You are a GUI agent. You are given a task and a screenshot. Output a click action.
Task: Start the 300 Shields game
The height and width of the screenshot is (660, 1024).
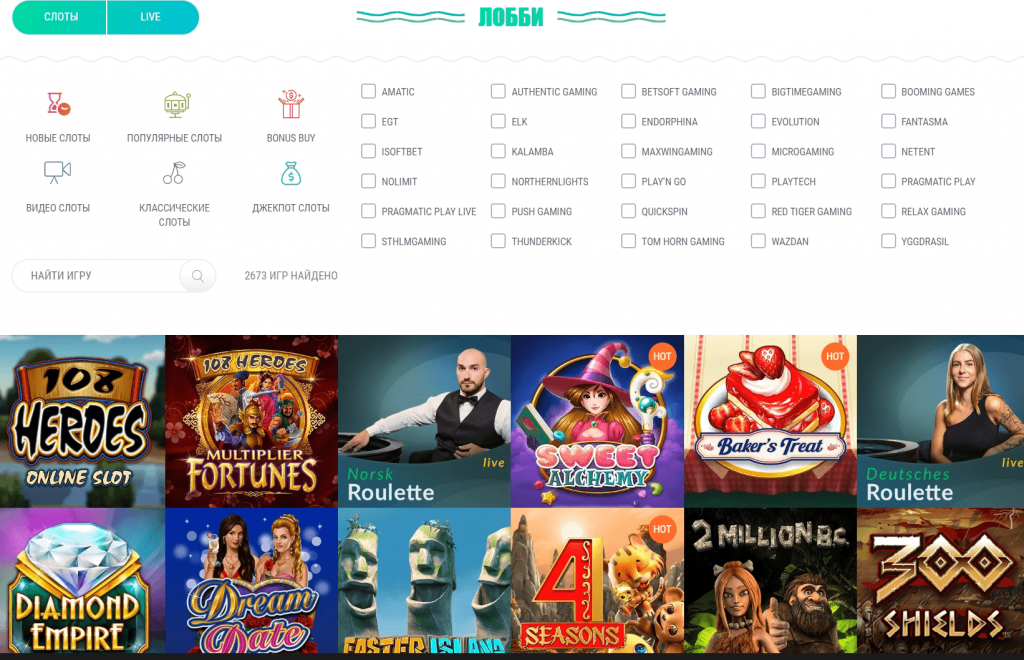[x=940, y=581]
